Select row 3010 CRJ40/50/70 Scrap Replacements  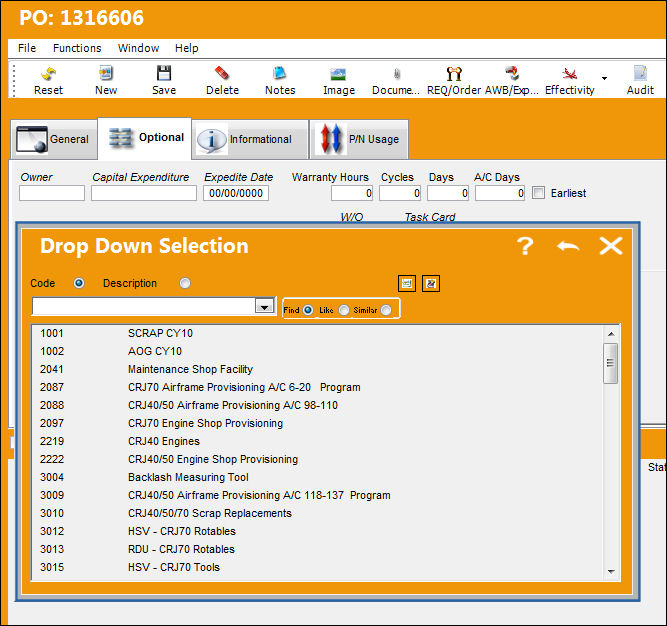coord(317,513)
